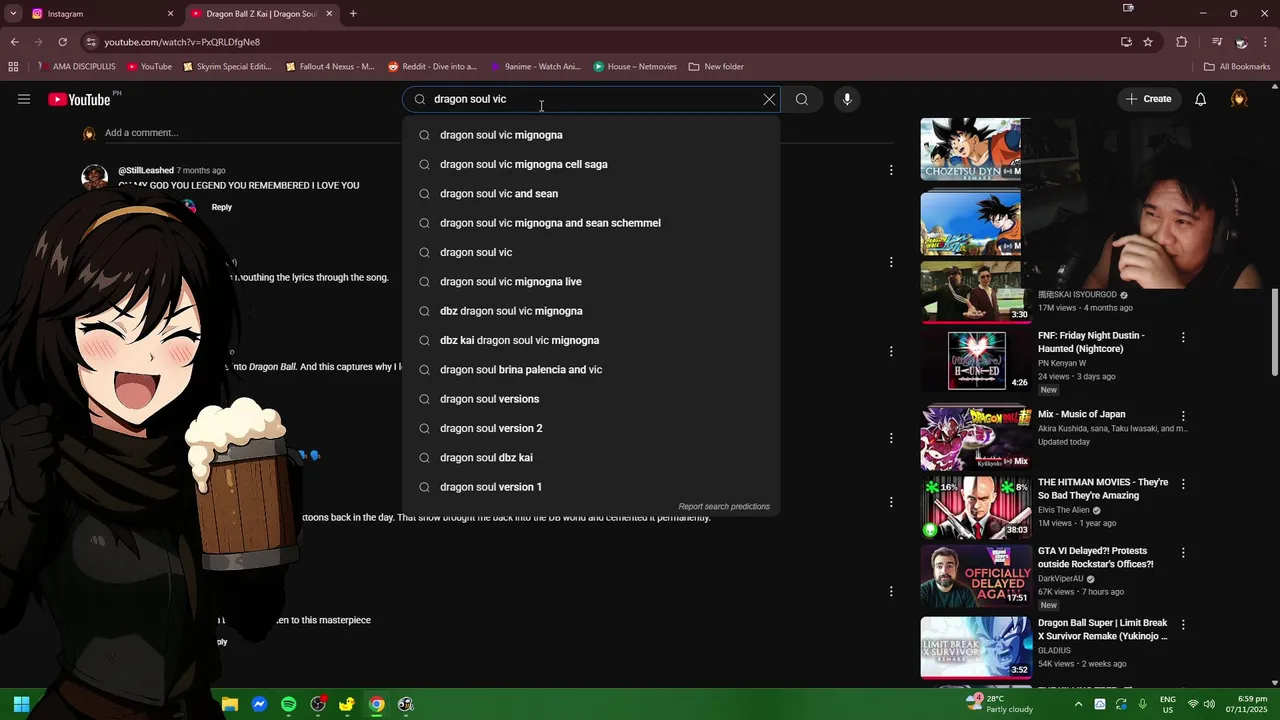The width and height of the screenshot is (1280, 720).
Task: Open the Chrome apps grid in the bookmarks bar
Action: pos(13,67)
